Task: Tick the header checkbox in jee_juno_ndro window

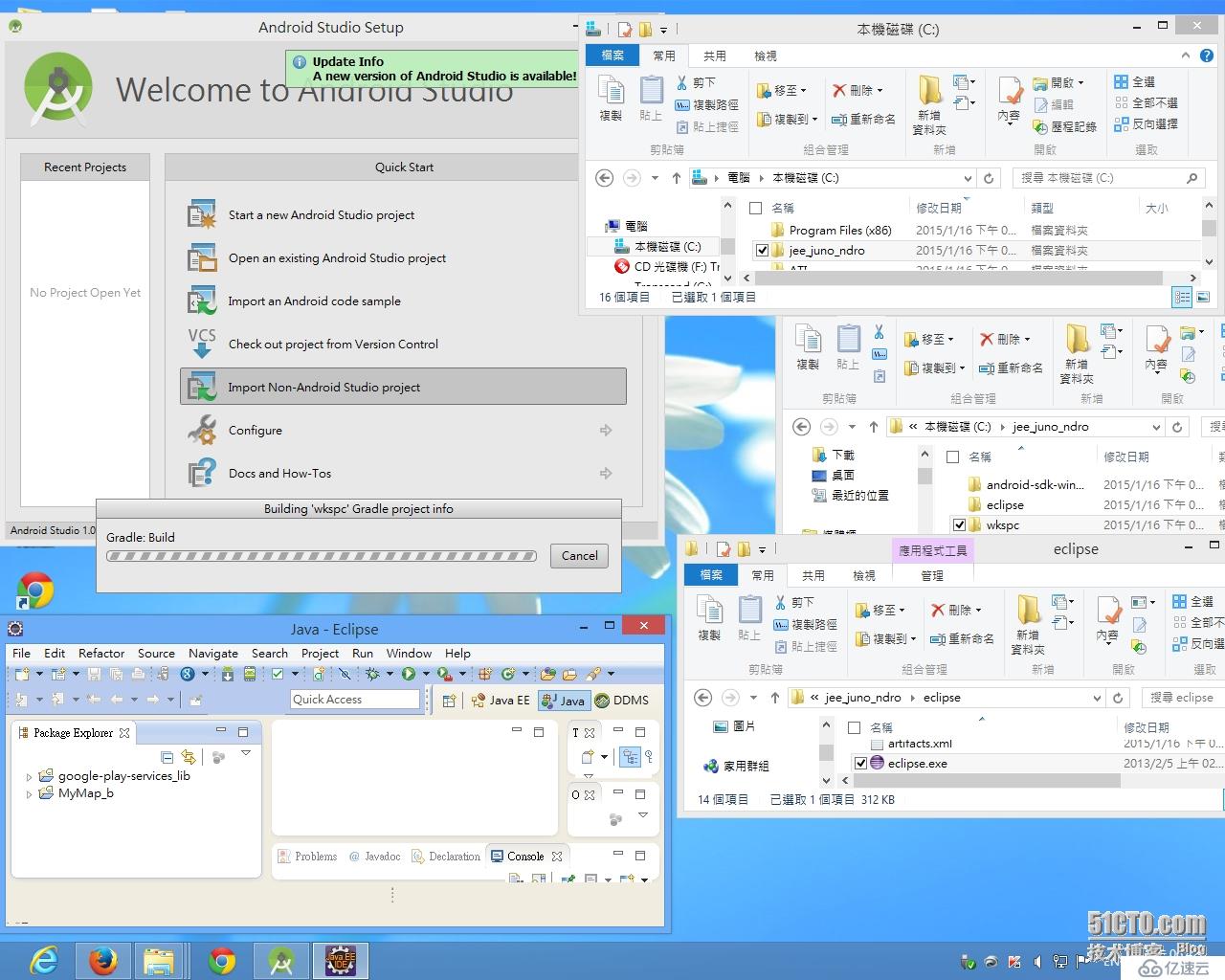Action: [x=952, y=457]
